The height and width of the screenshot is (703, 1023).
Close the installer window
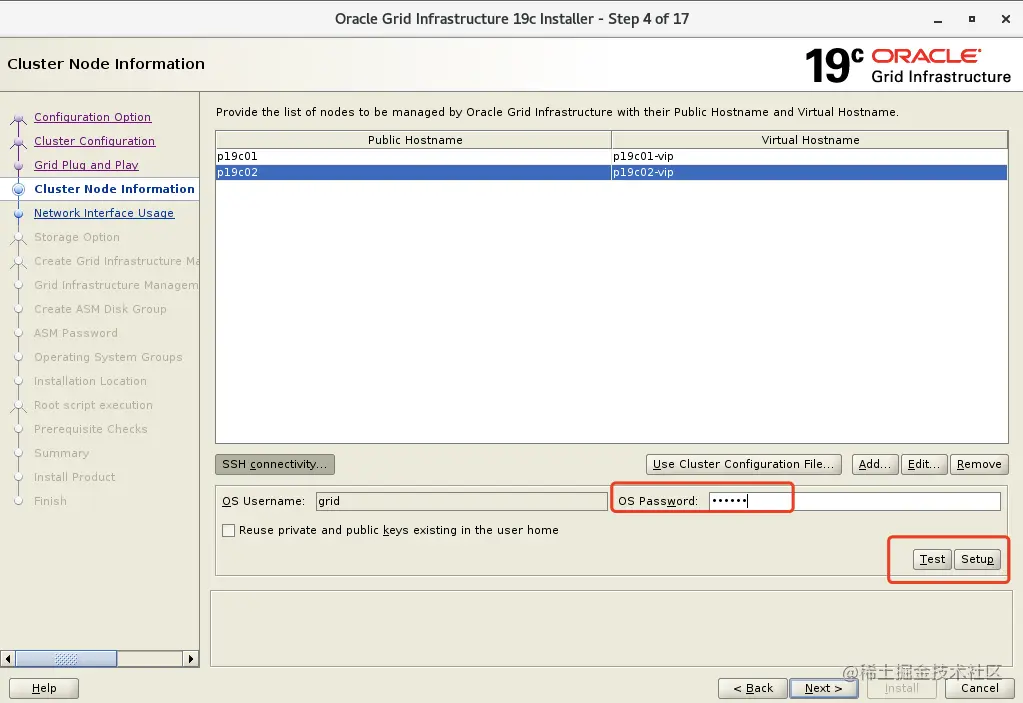[1005, 20]
